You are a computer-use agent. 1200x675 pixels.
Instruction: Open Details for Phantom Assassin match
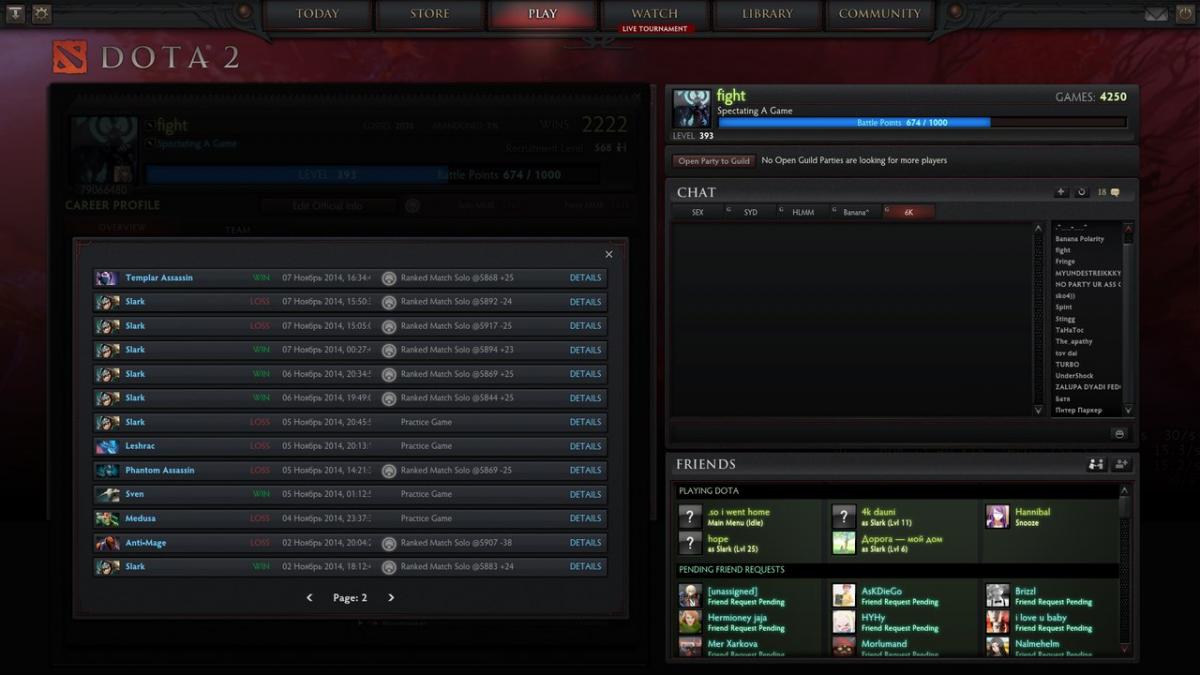(585, 470)
